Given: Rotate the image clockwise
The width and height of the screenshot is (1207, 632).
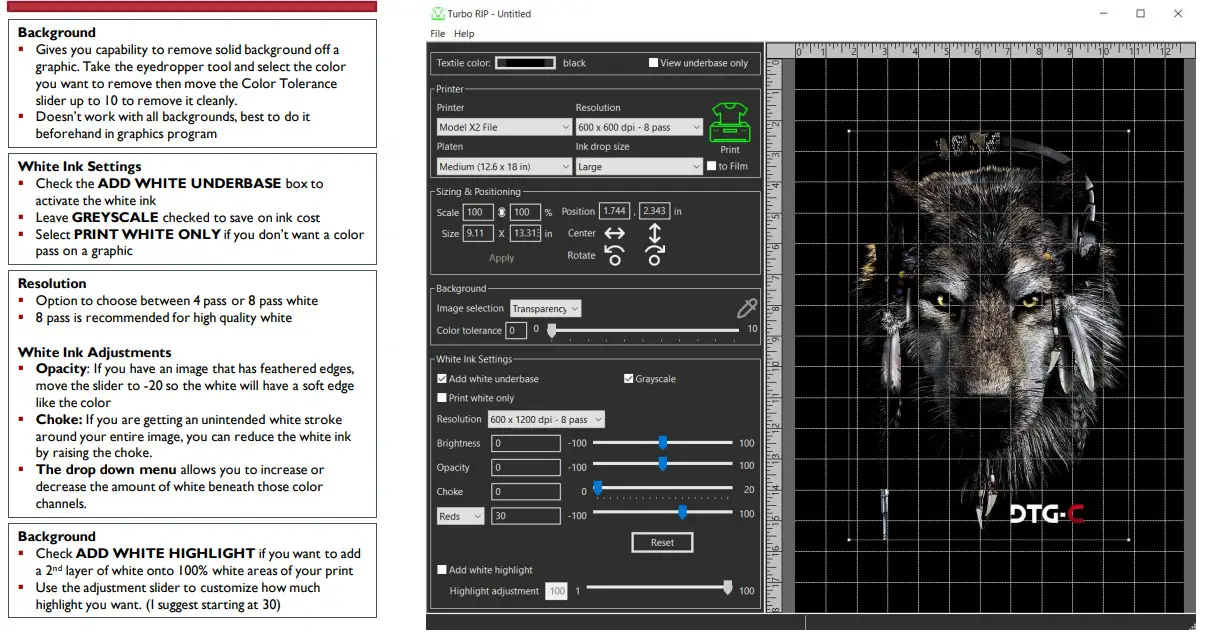Looking at the screenshot, I should point(655,256).
